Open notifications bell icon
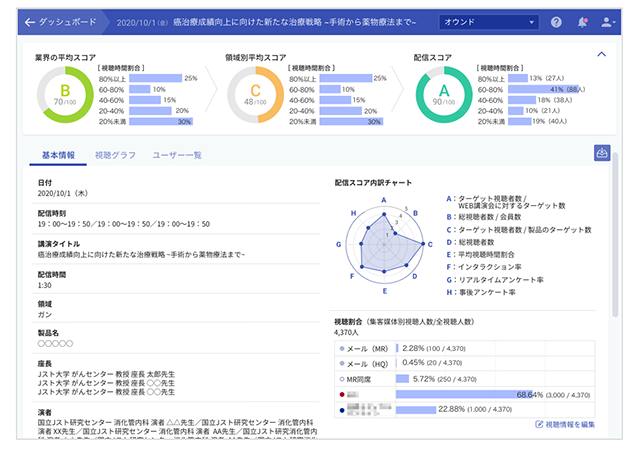 pyautogui.click(x=582, y=22)
